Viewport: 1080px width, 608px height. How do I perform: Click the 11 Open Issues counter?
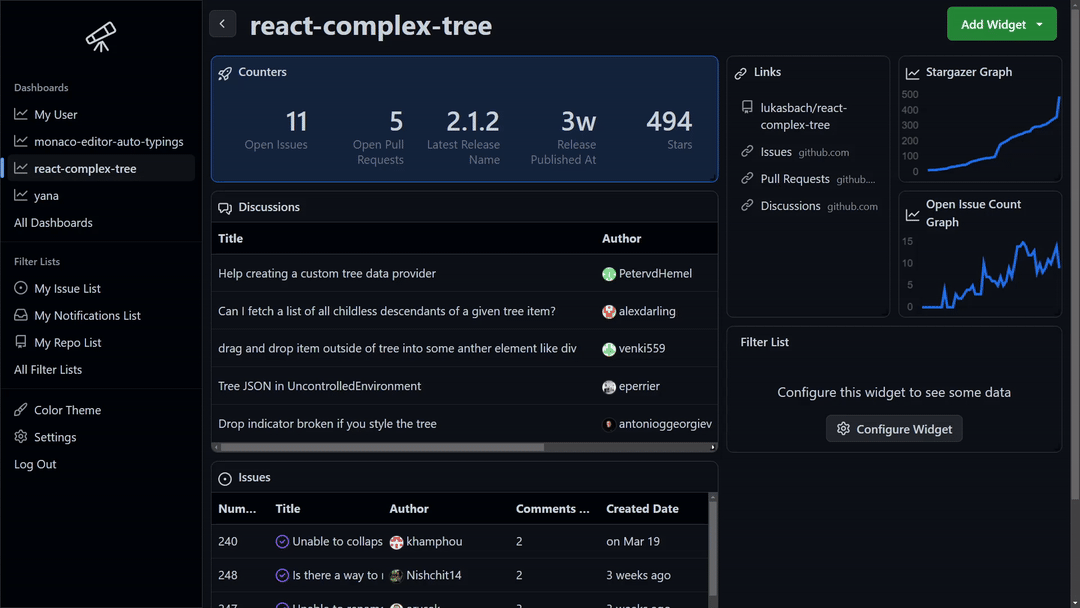[276, 129]
